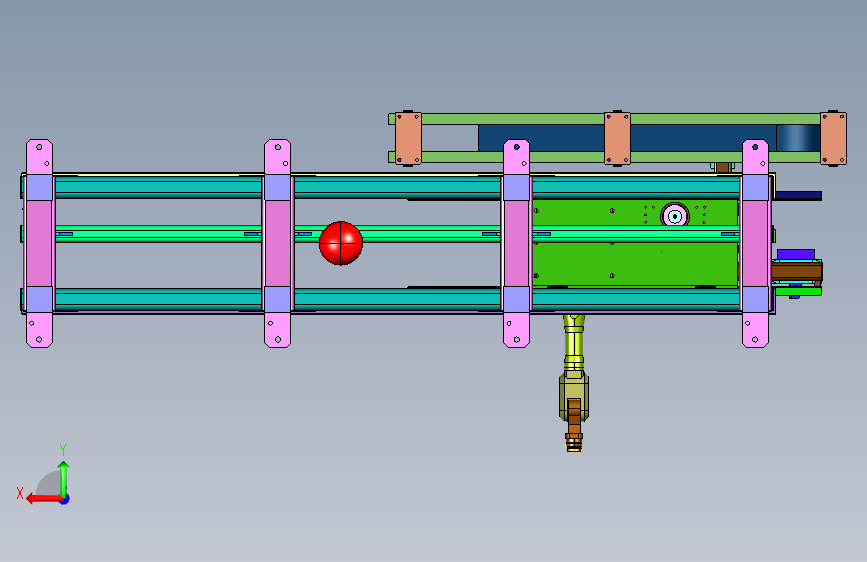The height and width of the screenshot is (562, 867).
Task: Select the brown block at right end
Action: [x=797, y=272]
